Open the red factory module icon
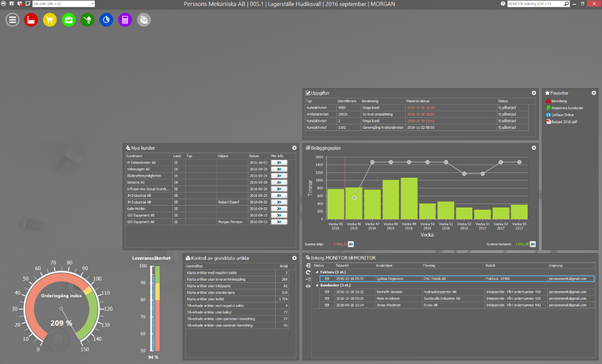Viewport: 602px width, 364px height. pyautogui.click(x=31, y=20)
